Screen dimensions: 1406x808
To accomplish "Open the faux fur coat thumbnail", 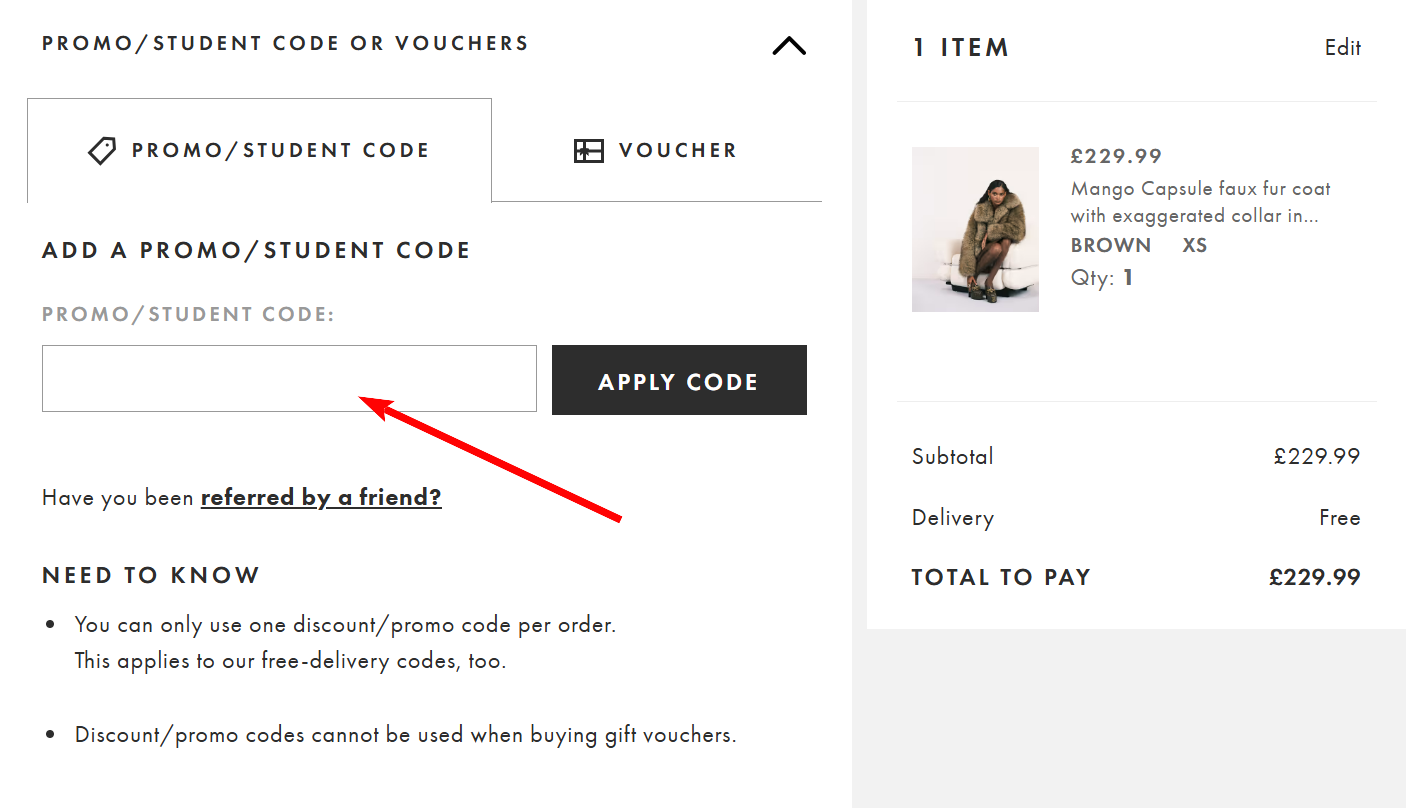I will pyautogui.click(x=975, y=230).
